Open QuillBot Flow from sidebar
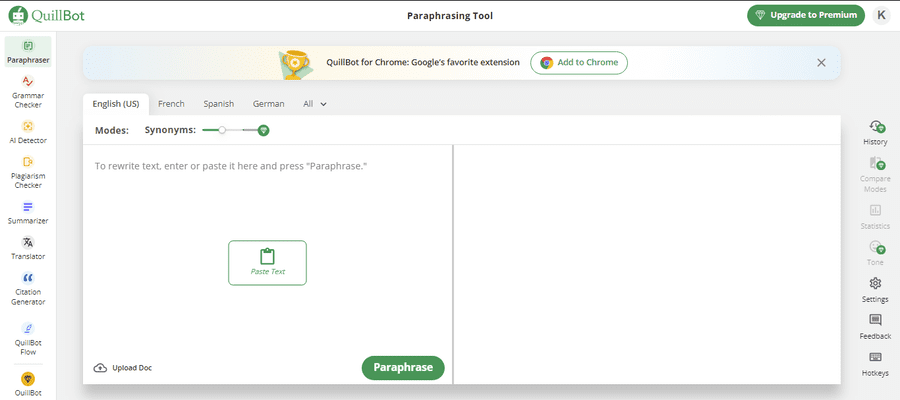The height and width of the screenshot is (400, 900). pyautogui.click(x=28, y=339)
